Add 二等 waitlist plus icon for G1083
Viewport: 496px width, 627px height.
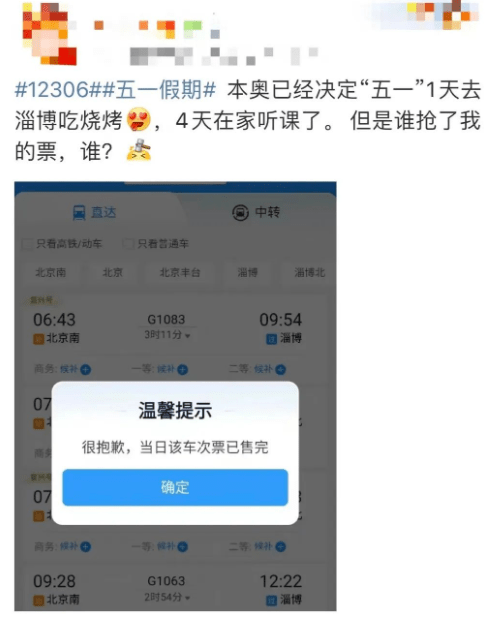(280, 369)
